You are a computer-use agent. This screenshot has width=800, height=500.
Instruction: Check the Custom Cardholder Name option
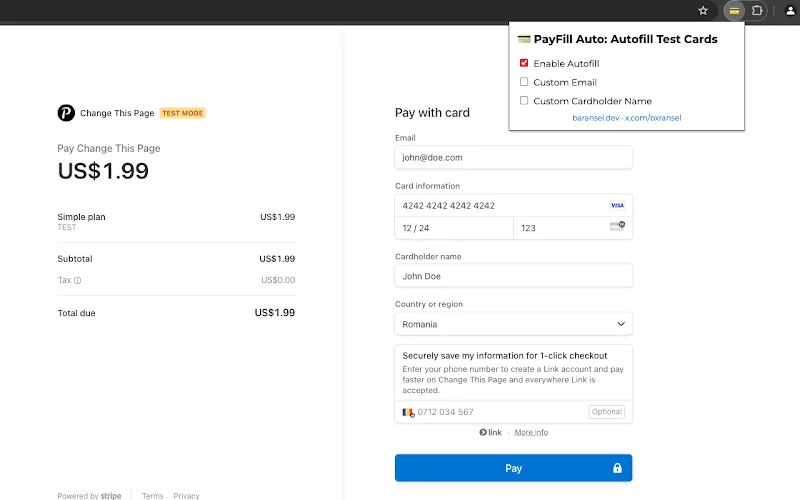(524, 101)
